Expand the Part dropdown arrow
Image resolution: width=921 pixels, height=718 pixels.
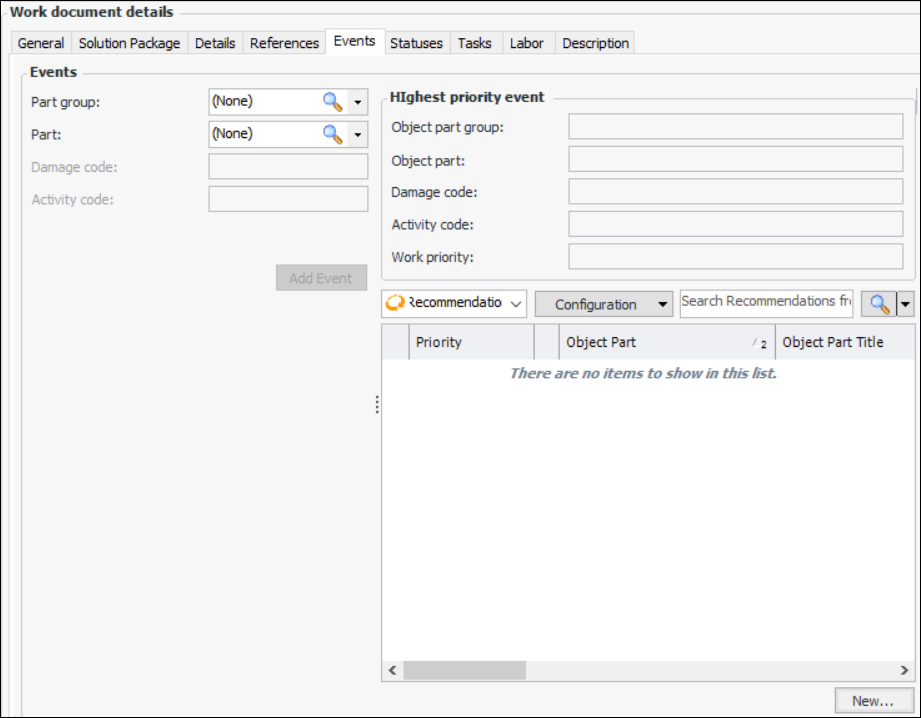[x=358, y=134]
